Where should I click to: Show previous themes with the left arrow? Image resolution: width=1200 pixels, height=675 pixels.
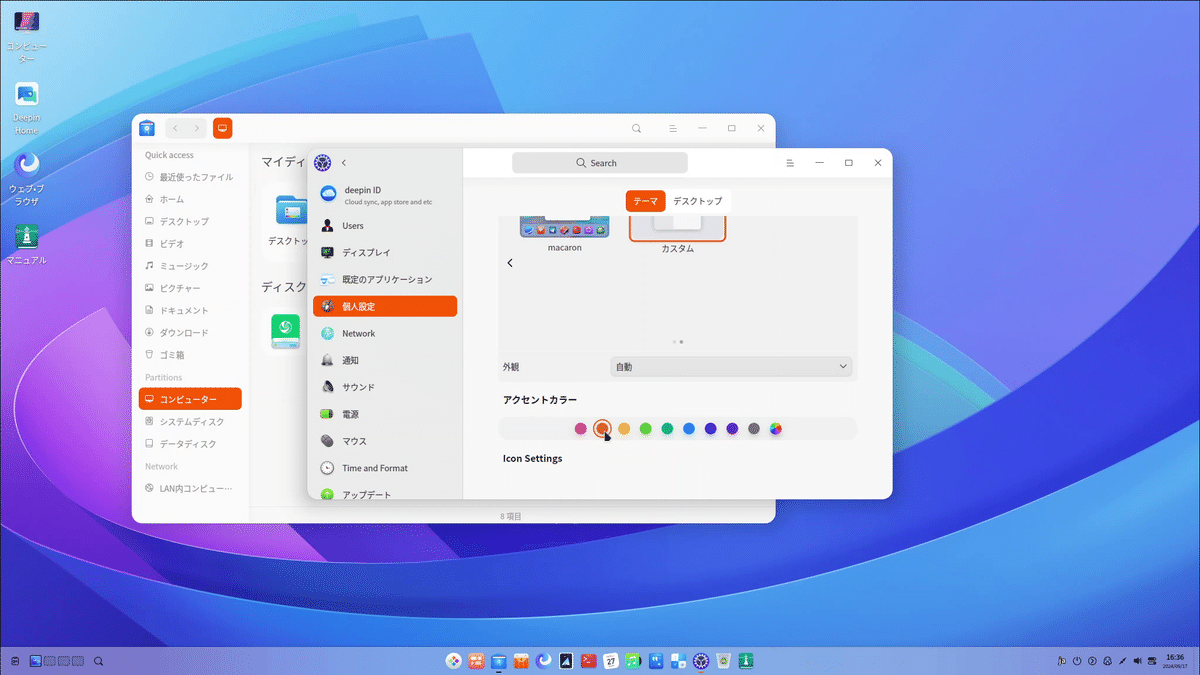pyautogui.click(x=510, y=263)
